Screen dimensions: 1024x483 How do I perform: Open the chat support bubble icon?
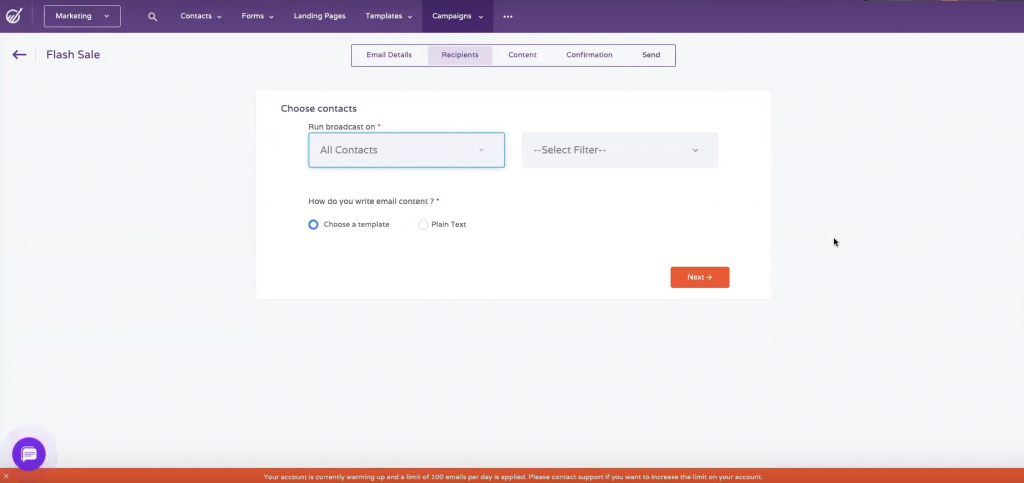coord(29,454)
